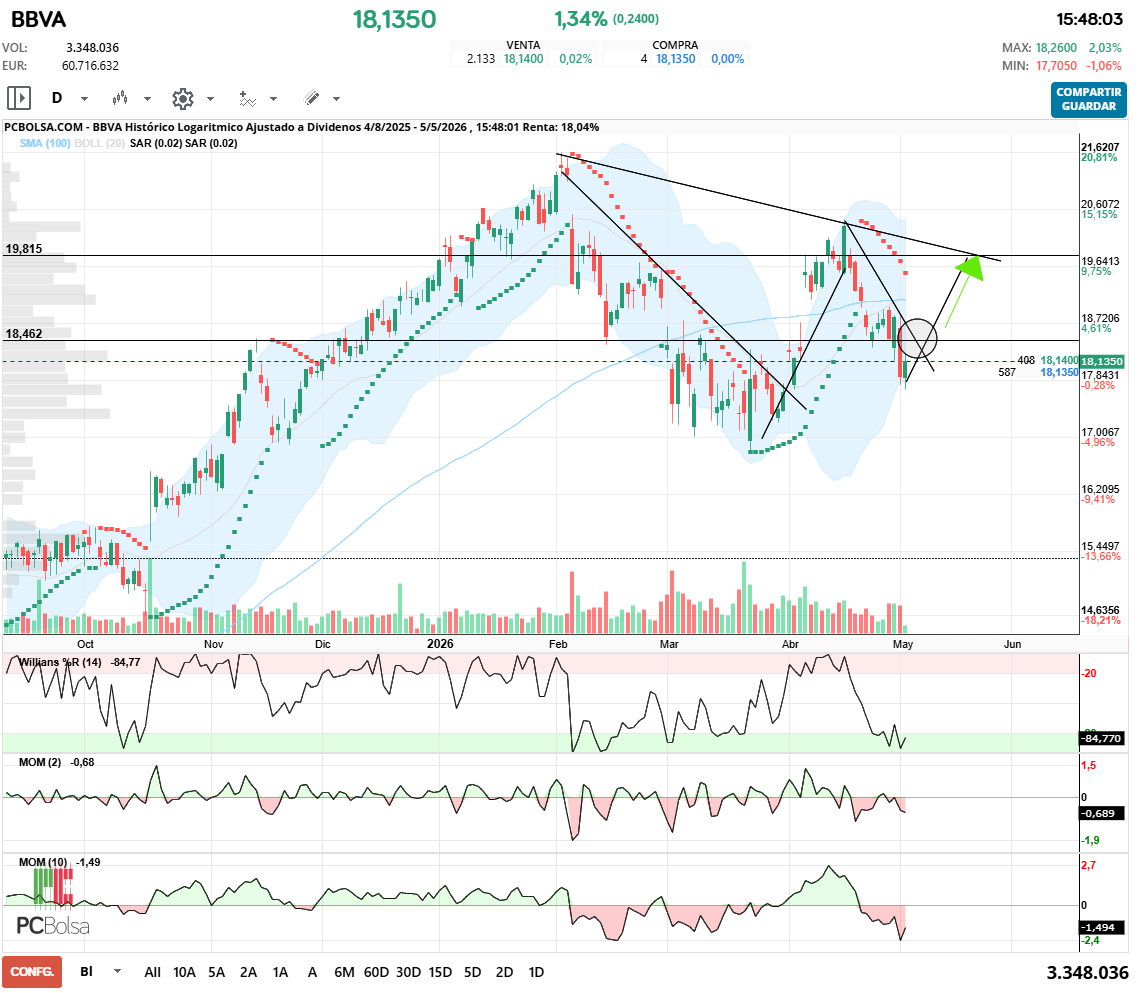Select the drawing pencil tool icon
The height and width of the screenshot is (993, 1142).
pos(311,98)
